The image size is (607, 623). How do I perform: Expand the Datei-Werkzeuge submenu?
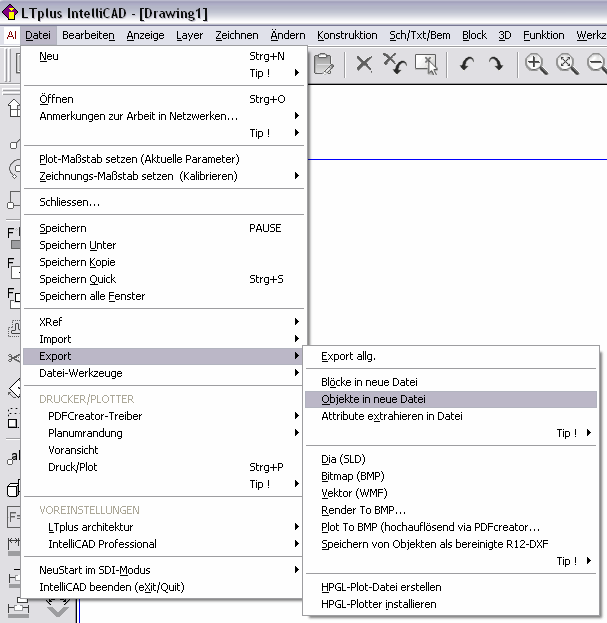(164, 373)
